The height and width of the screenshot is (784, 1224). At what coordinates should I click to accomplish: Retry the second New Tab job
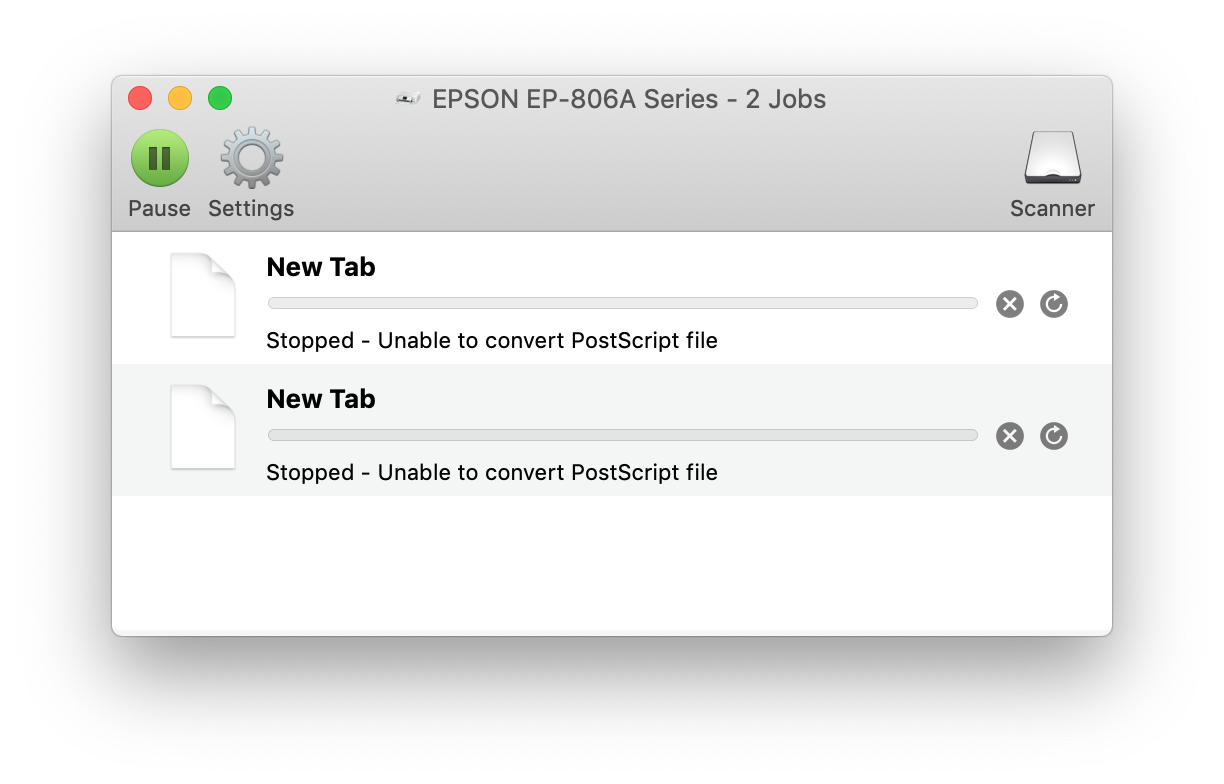1054,436
